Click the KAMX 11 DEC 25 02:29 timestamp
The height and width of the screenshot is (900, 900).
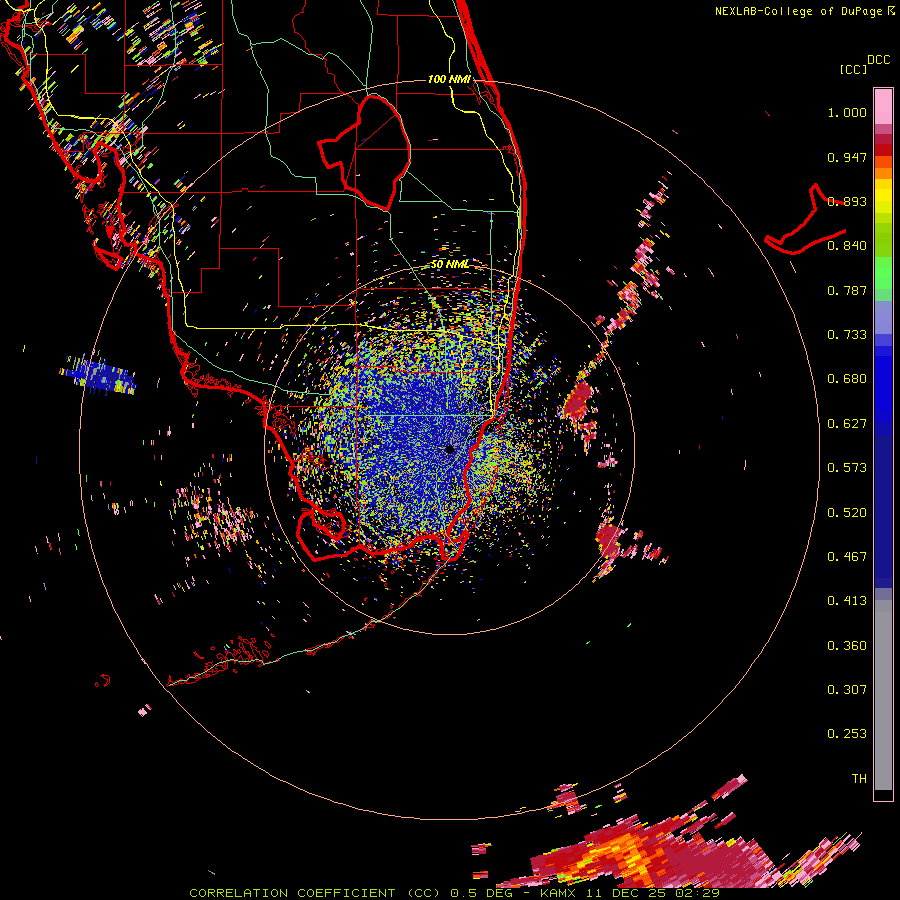pos(630,893)
